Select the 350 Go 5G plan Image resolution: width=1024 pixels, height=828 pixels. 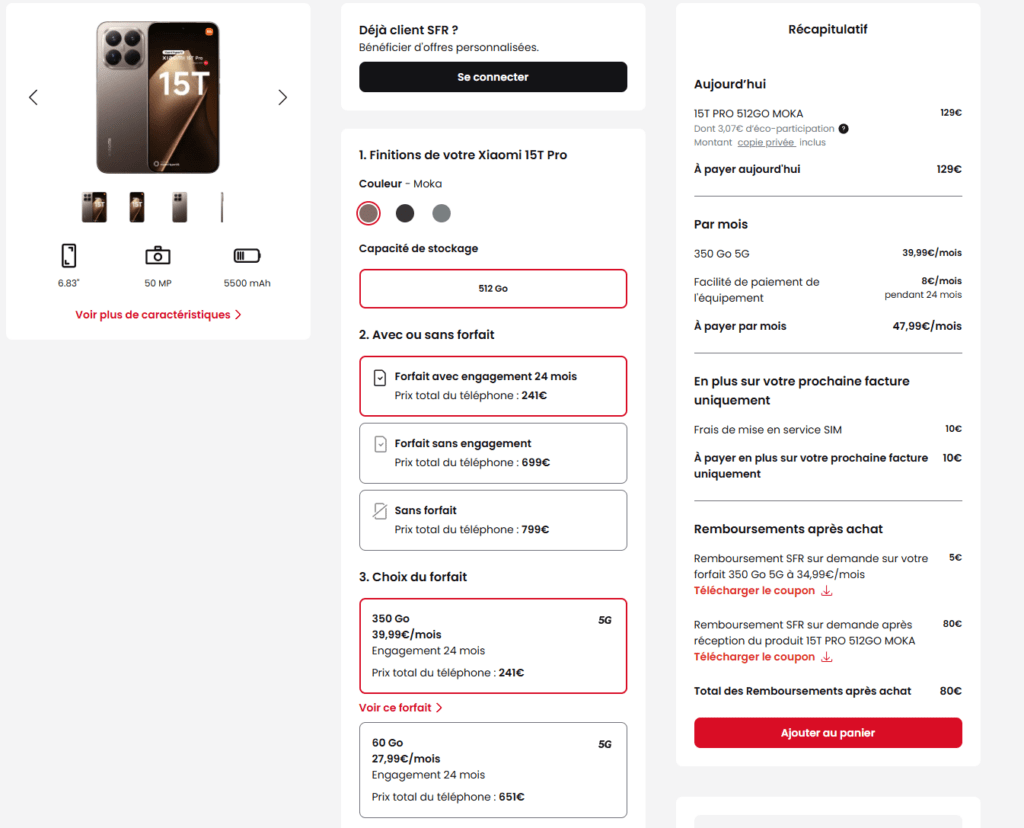pos(493,646)
